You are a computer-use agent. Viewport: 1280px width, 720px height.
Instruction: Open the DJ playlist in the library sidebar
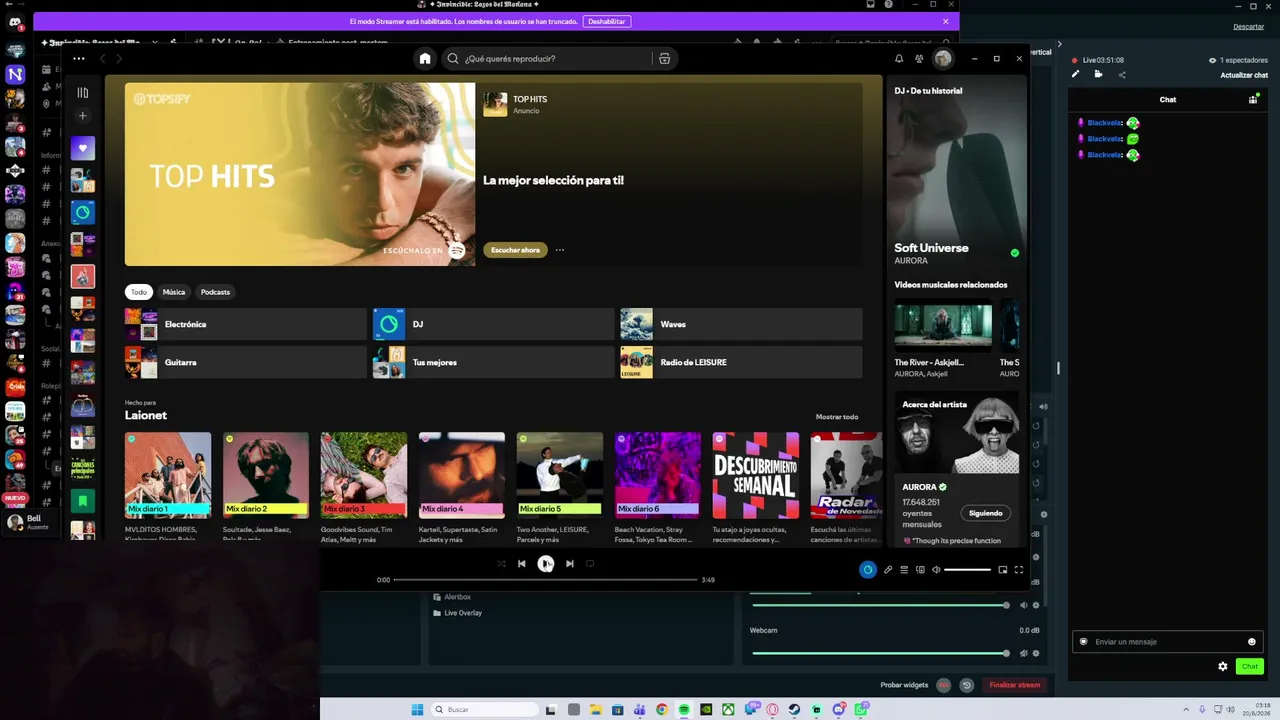point(83,212)
